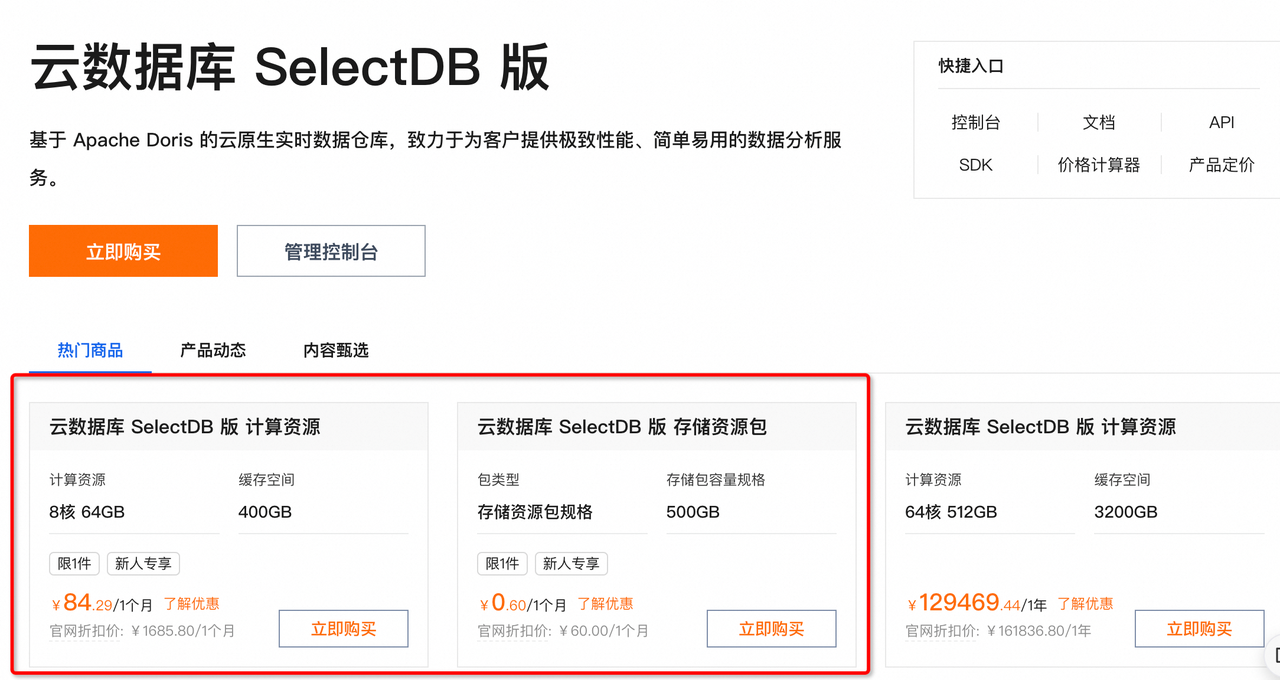Viewport: 1280px width, 680px height.
Task: Click 立即购买 on the 8核 64GB card
Action: [343, 628]
